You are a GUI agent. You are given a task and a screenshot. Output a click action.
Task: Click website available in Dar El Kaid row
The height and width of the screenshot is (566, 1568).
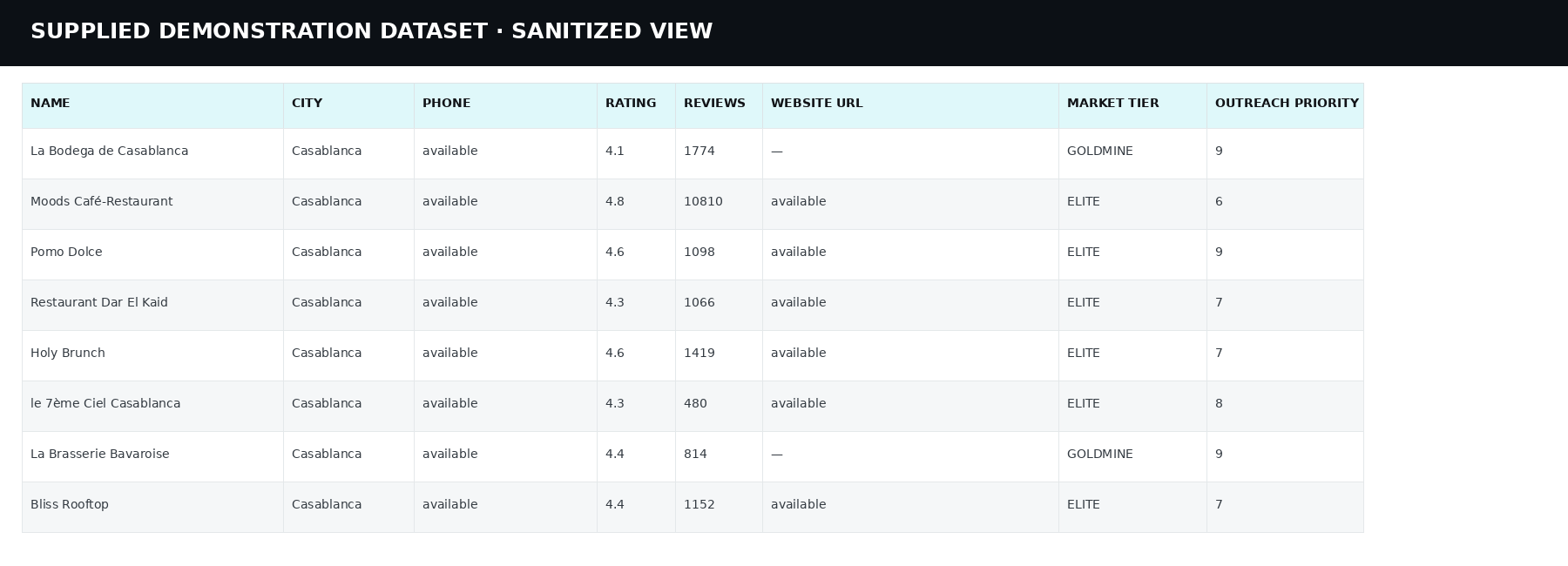click(798, 302)
